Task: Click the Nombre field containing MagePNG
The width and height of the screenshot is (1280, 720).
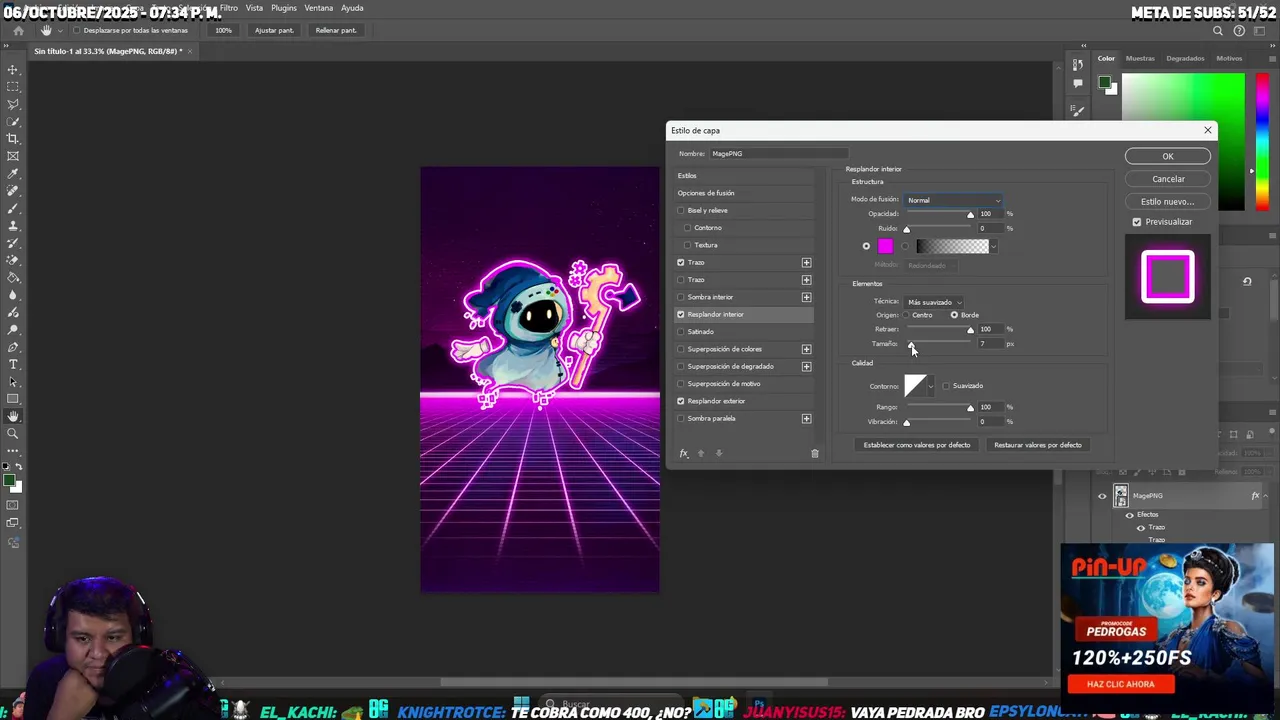Action: [778, 154]
